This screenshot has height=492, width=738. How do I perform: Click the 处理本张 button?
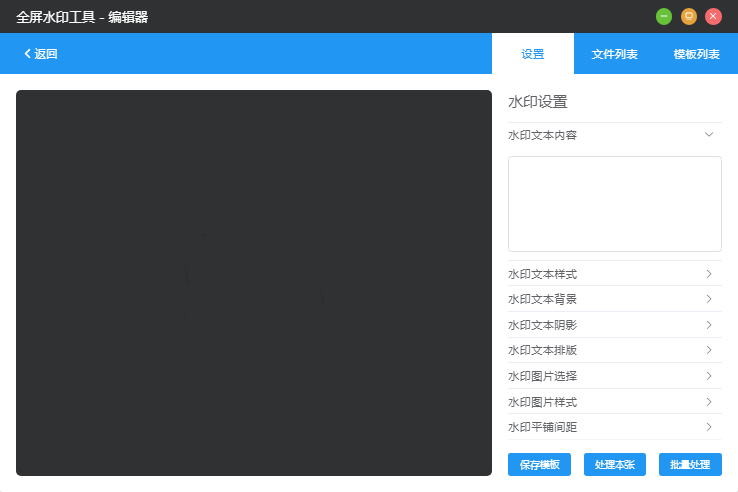[x=615, y=465]
